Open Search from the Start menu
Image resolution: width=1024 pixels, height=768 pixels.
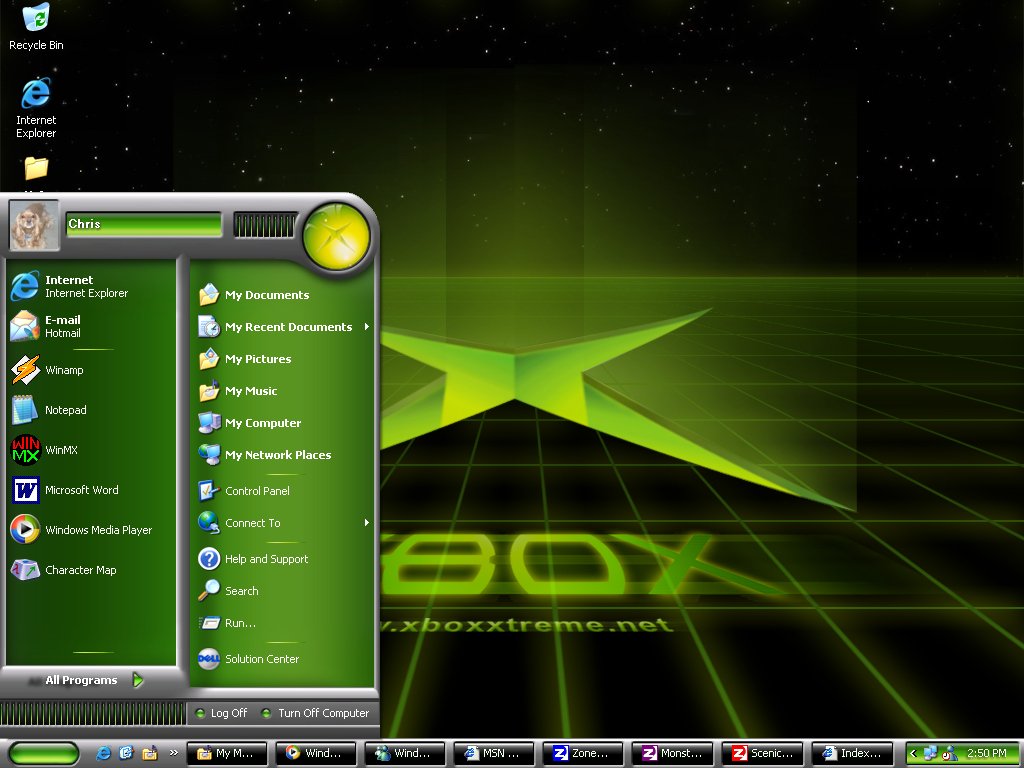[283, 590]
